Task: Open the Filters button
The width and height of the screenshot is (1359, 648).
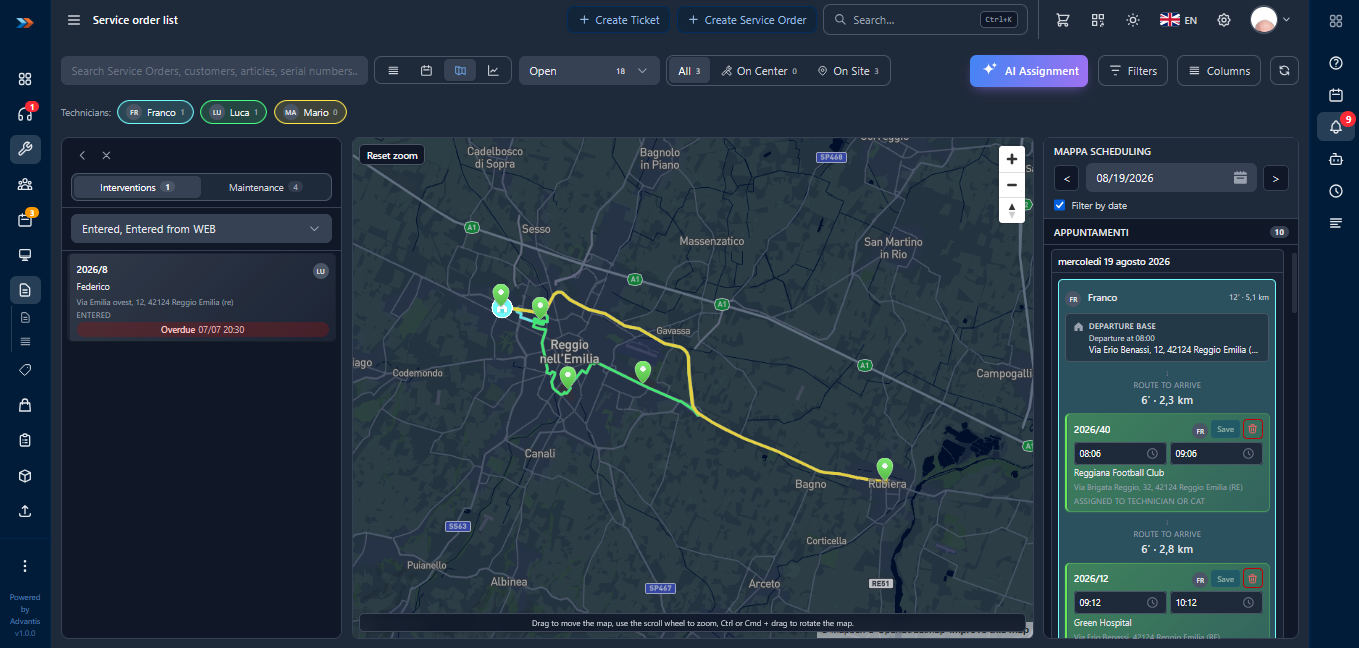Action: tap(1134, 71)
